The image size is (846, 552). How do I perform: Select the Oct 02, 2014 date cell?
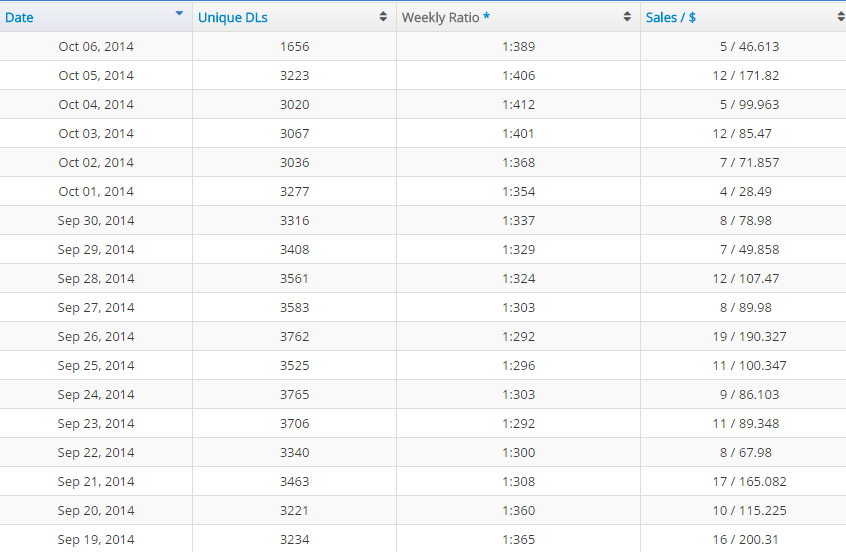pos(96,162)
